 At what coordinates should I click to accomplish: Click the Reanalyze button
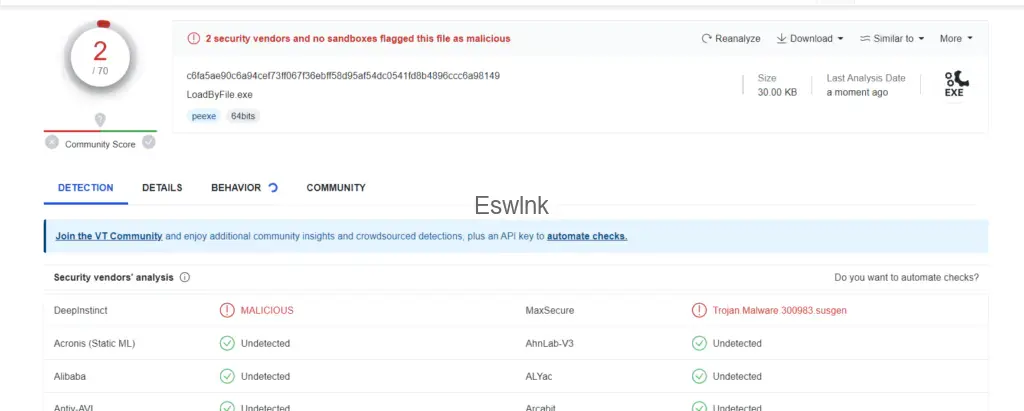click(x=732, y=39)
